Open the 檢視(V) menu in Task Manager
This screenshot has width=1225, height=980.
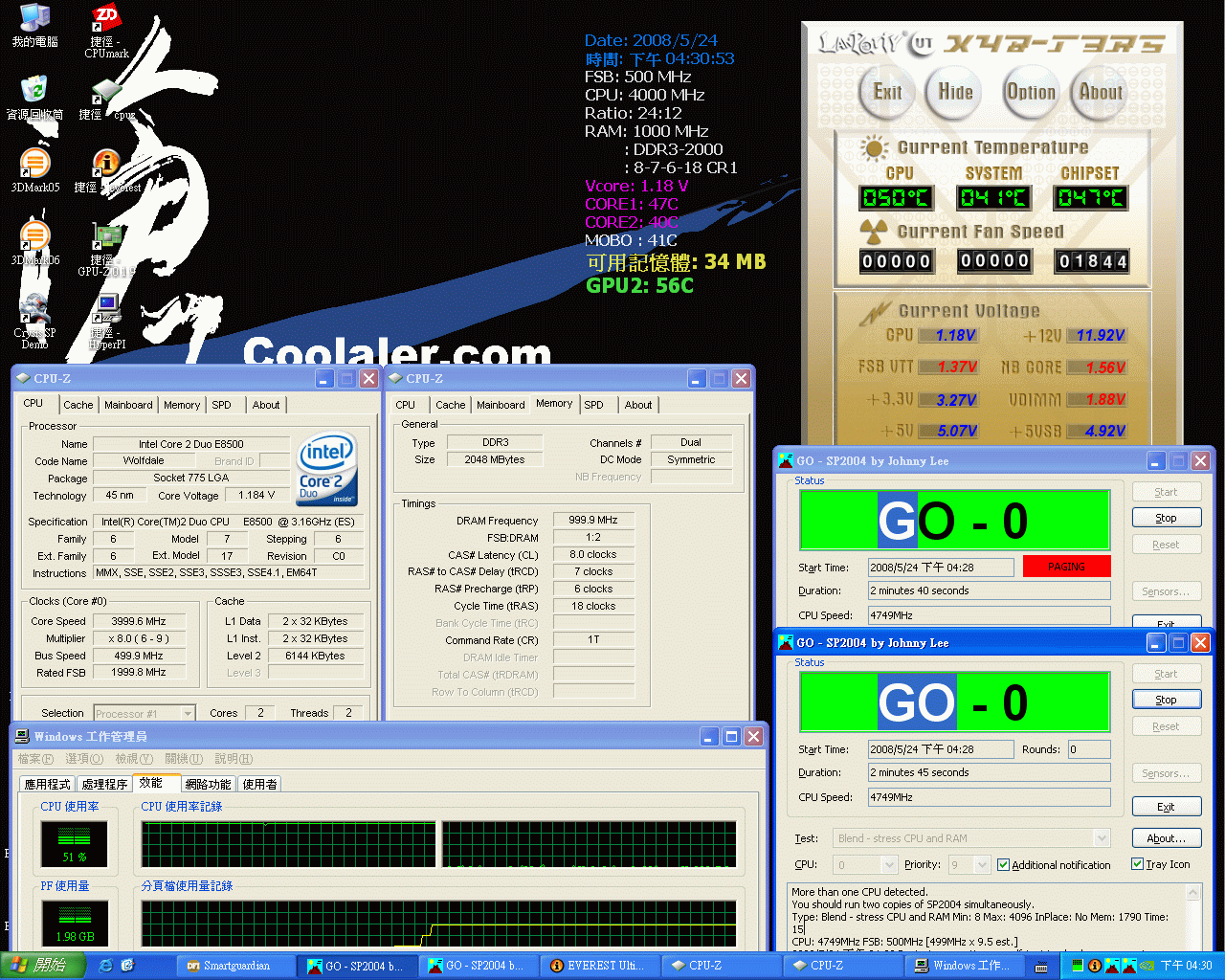tap(134, 759)
